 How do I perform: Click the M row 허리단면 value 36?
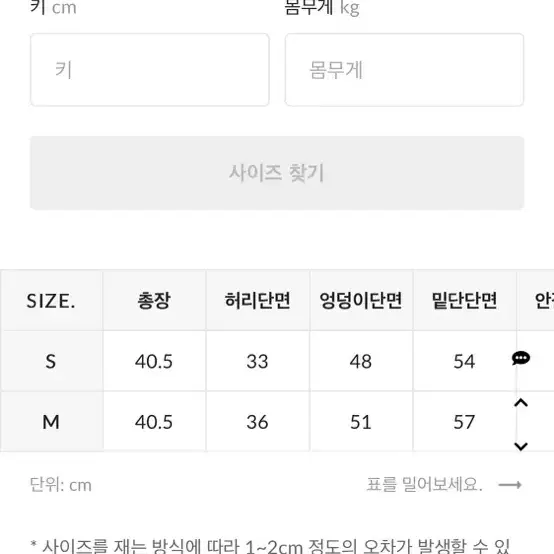tap(257, 422)
